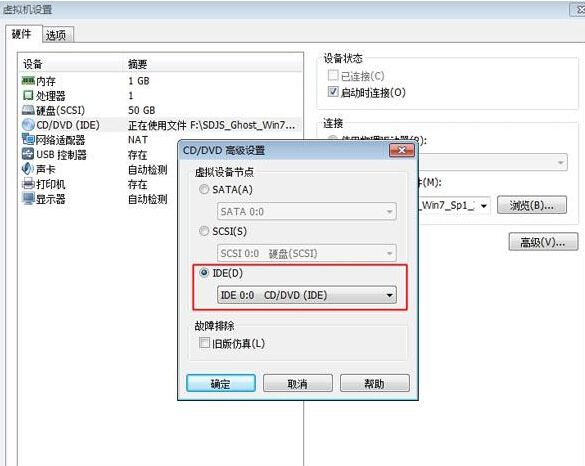Open the SCSI 0:0 硬盘(SCSI) dropdown

pos(307,253)
